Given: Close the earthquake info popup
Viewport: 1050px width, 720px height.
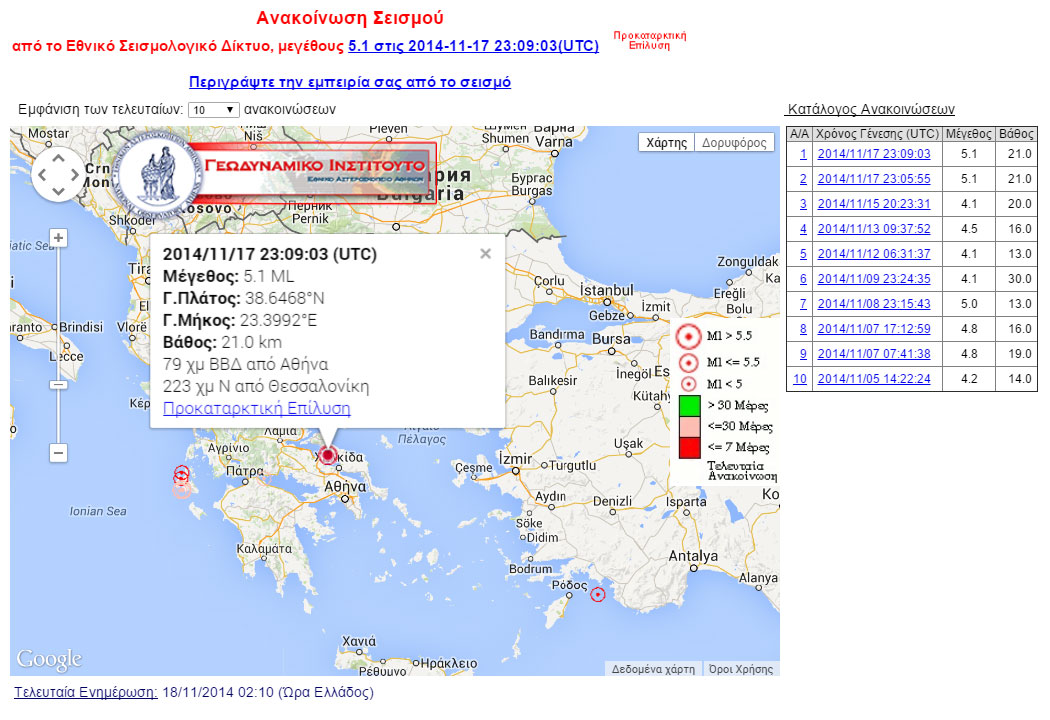Looking at the screenshot, I should pos(485,254).
